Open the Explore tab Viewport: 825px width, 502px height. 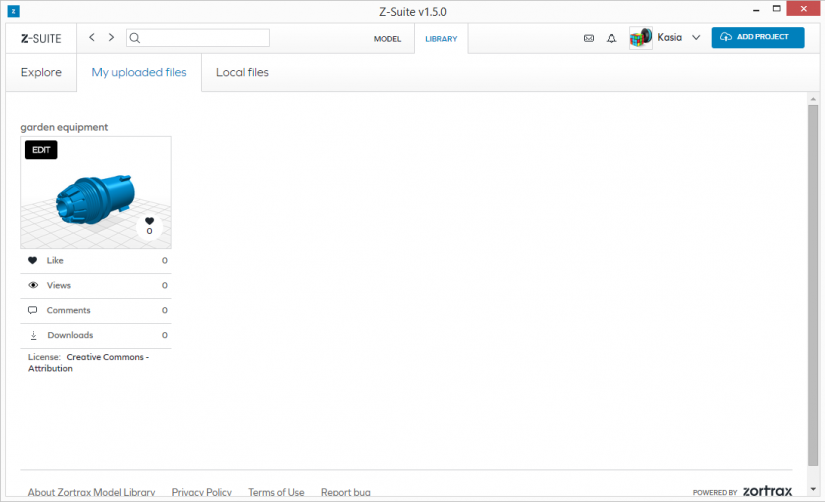(x=41, y=72)
